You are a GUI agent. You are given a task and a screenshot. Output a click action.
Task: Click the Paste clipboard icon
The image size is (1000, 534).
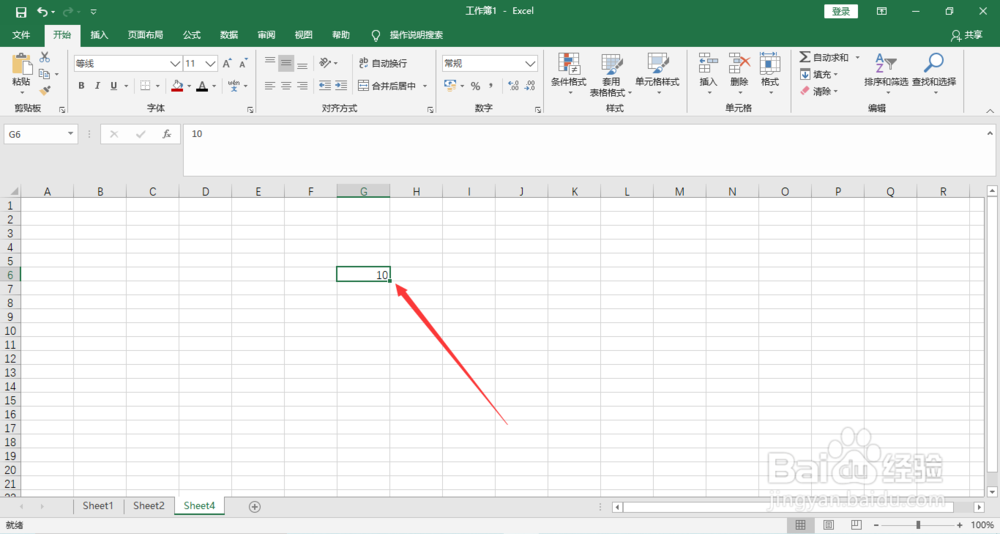click(21, 64)
